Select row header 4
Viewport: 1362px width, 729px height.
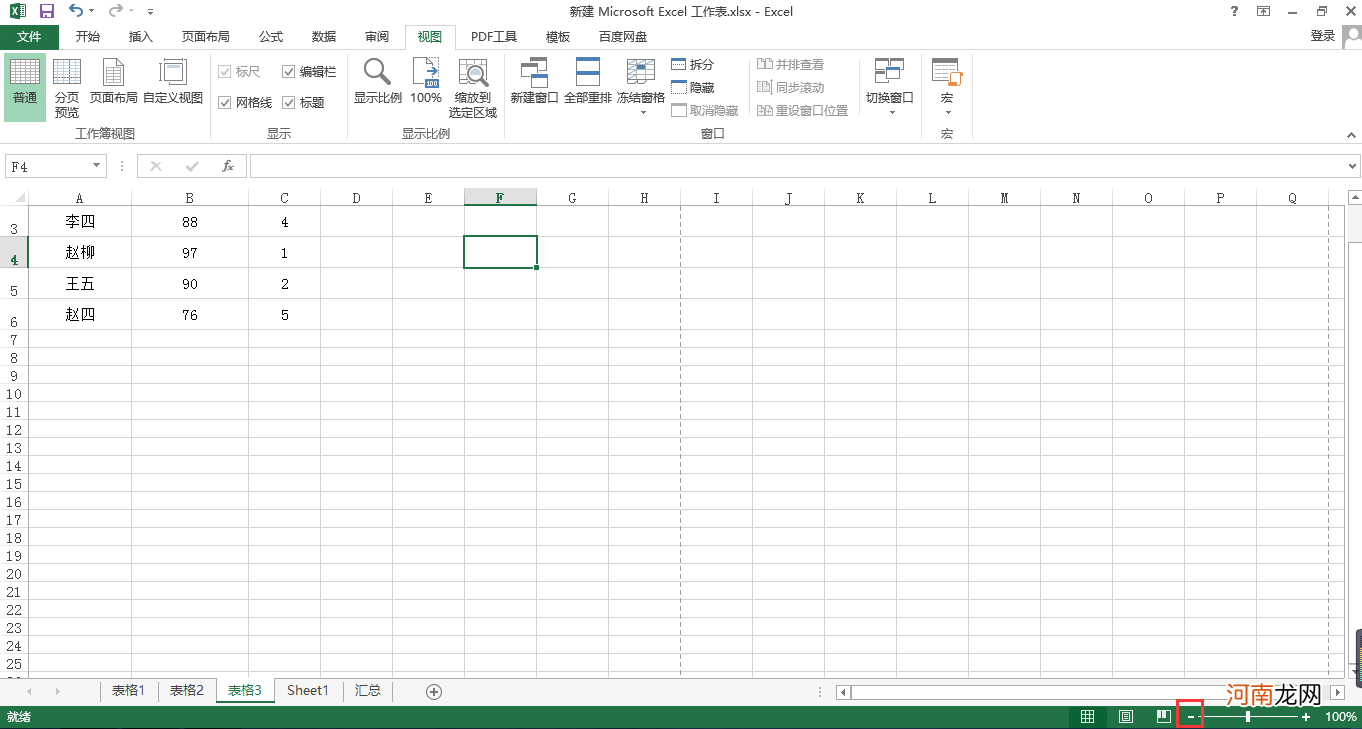(x=14, y=253)
